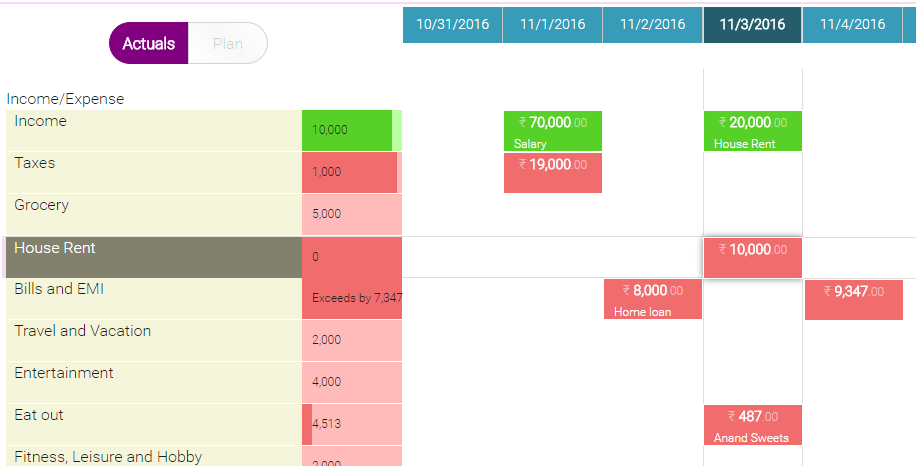Viewport: 916px width, 468px height.
Task: Switch to the Actuals view
Action: (x=148, y=44)
